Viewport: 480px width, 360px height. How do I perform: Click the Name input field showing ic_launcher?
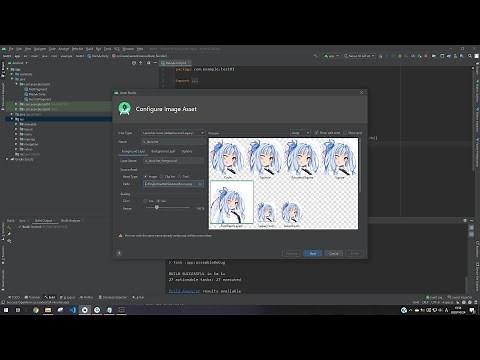pyautogui.click(x=174, y=142)
